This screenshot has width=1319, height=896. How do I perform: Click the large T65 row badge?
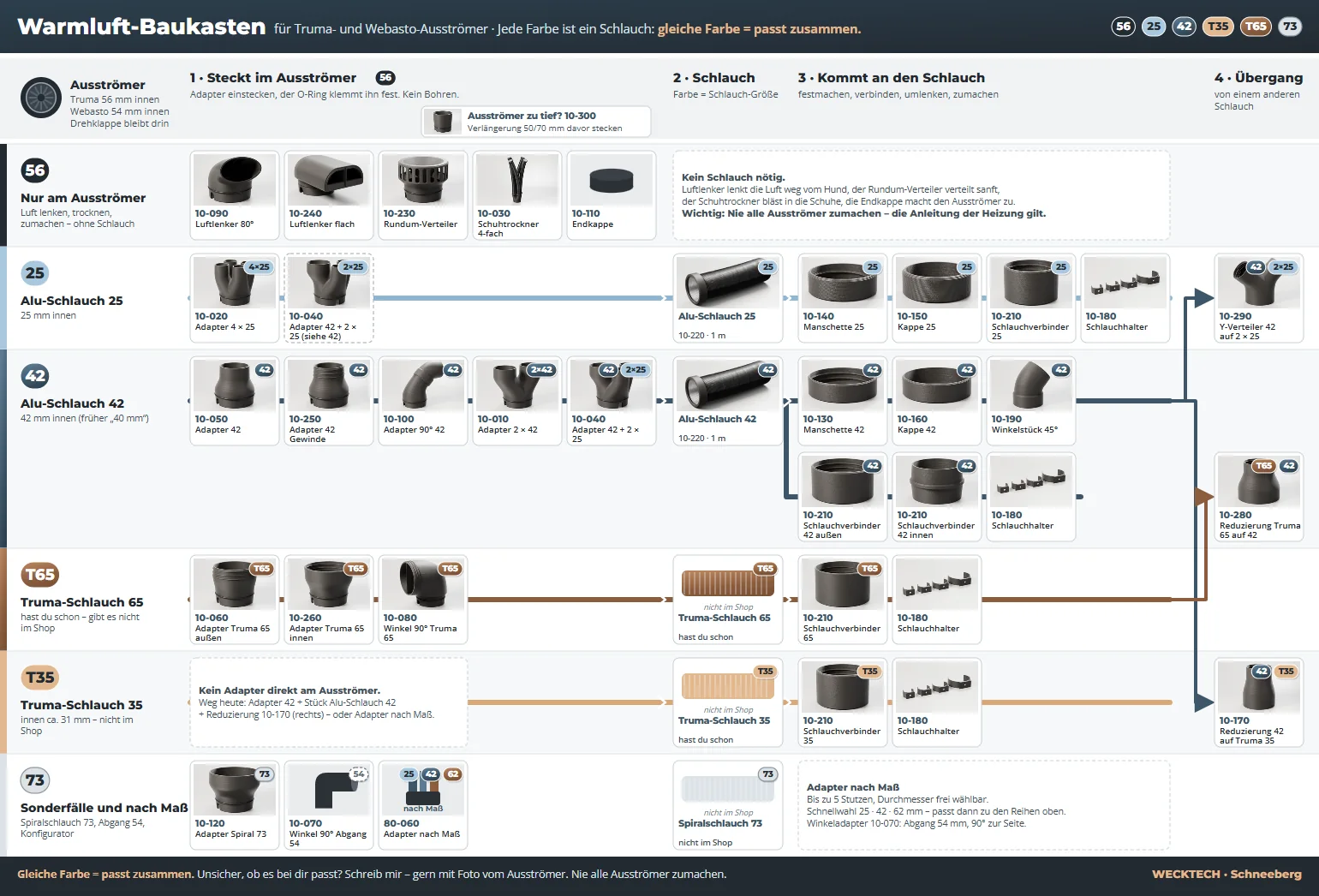tap(40, 575)
